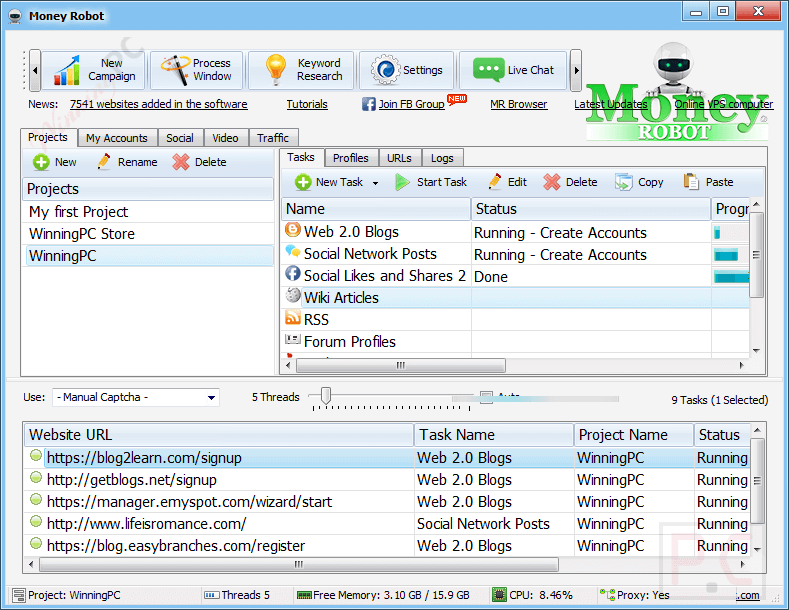Click the Paste task clipboard icon
Image resolution: width=789 pixels, height=610 pixels.
click(x=691, y=182)
